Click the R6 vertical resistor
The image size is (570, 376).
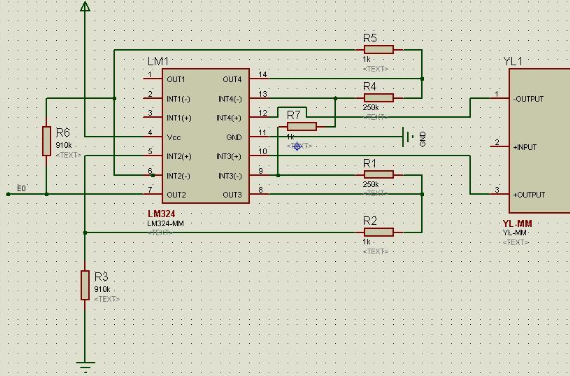(46, 141)
